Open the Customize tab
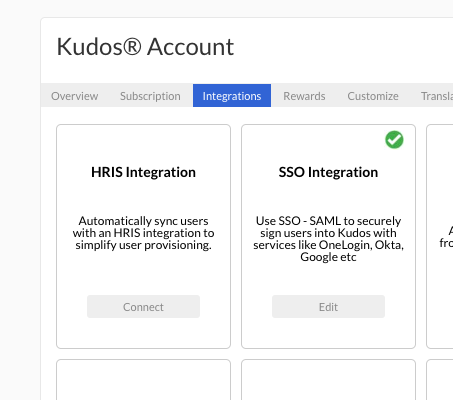 click(373, 96)
